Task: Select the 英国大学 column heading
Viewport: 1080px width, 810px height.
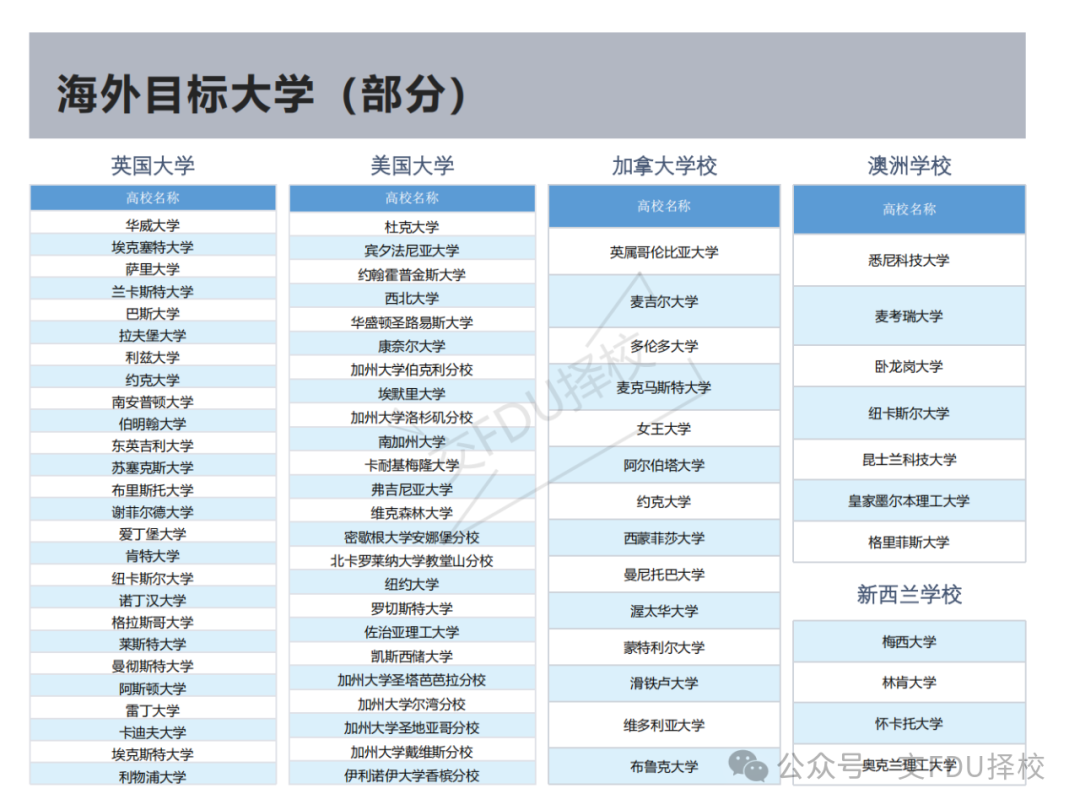Action: coord(153,165)
